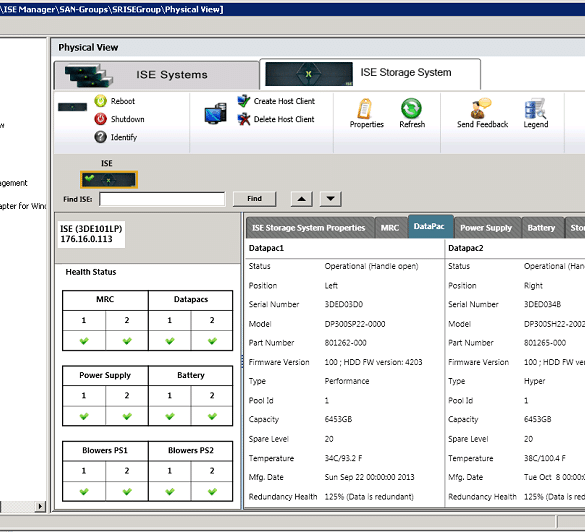Click the ISE (3DE101LP) 176.16.0.113 label
The width and height of the screenshot is (585, 532).
point(91,234)
